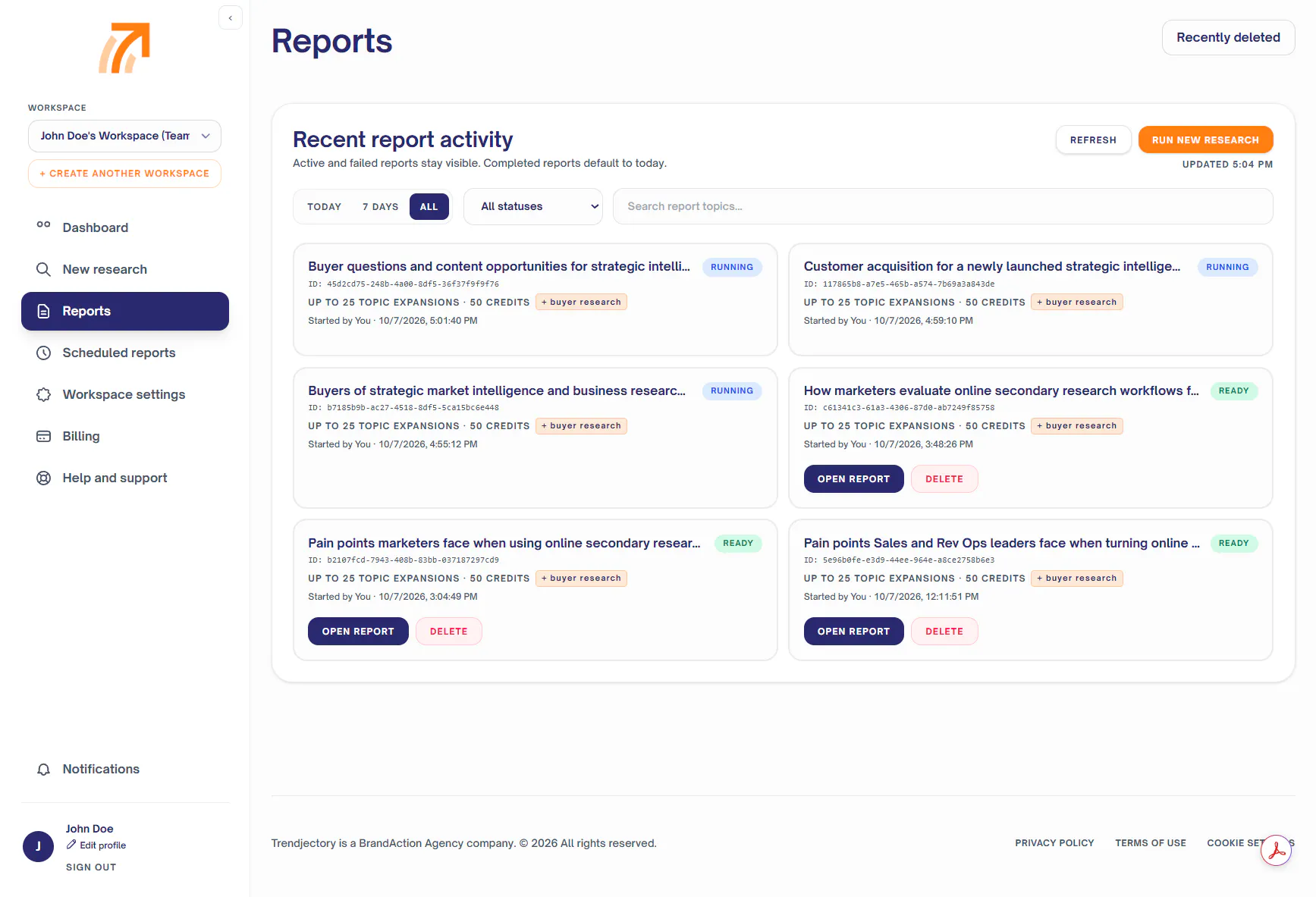
Task: Click the Customer acquisition report ID text
Action: [900, 284]
